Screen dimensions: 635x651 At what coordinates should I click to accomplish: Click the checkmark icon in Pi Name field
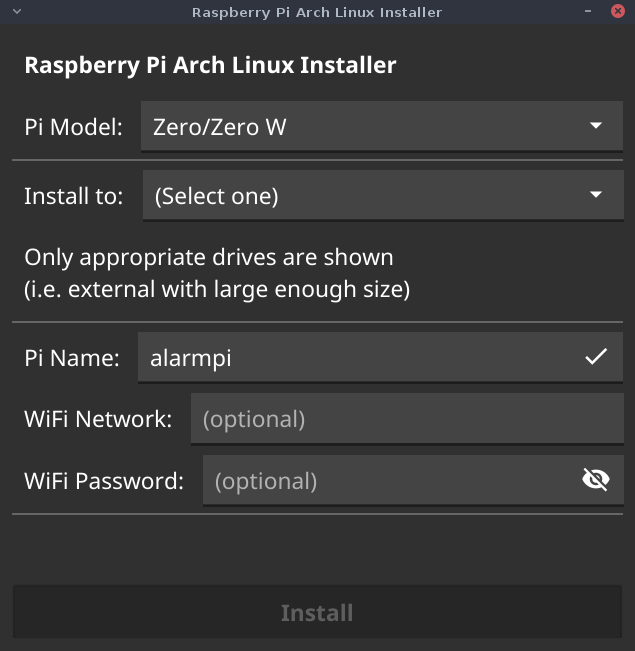(596, 357)
